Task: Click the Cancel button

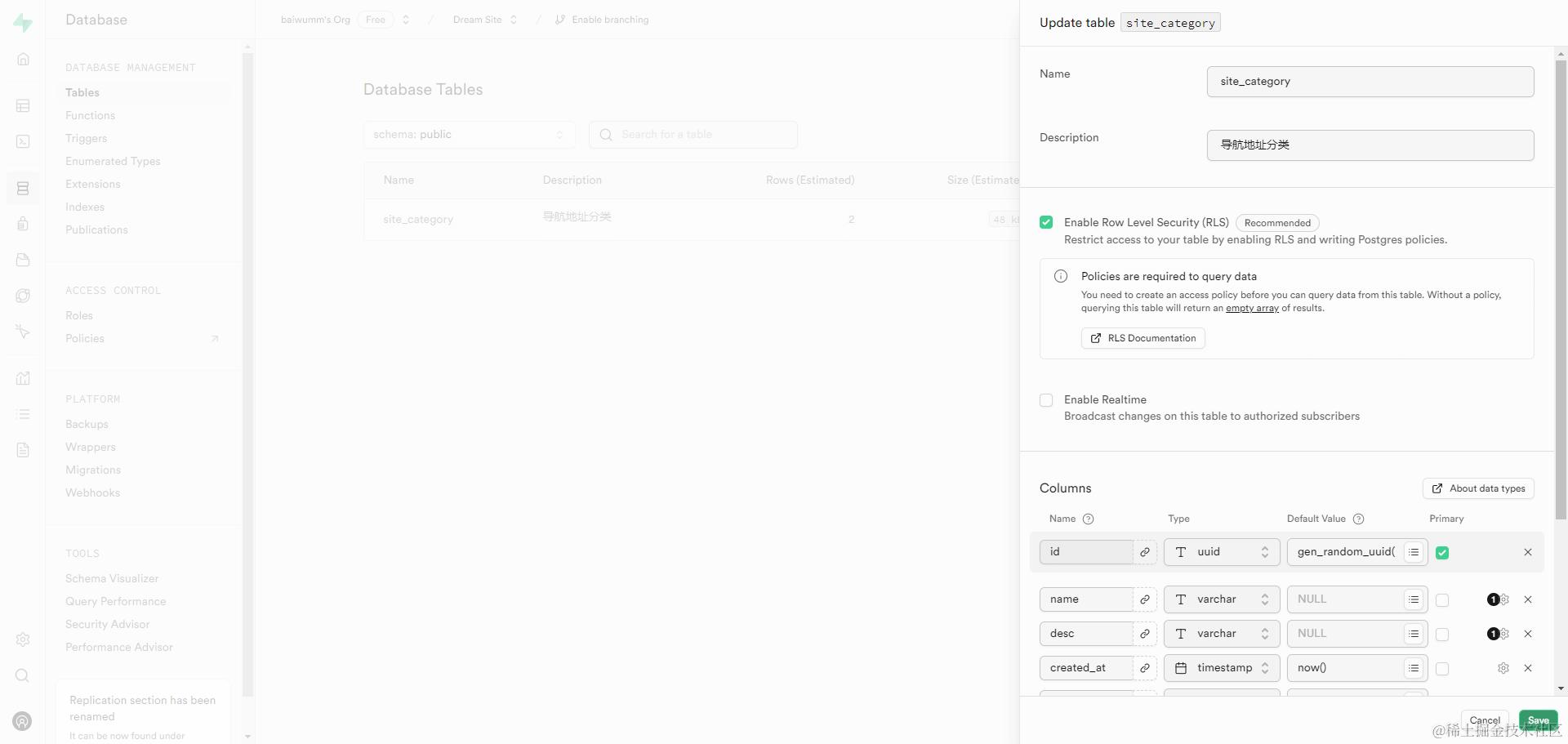Action: click(x=1485, y=720)
